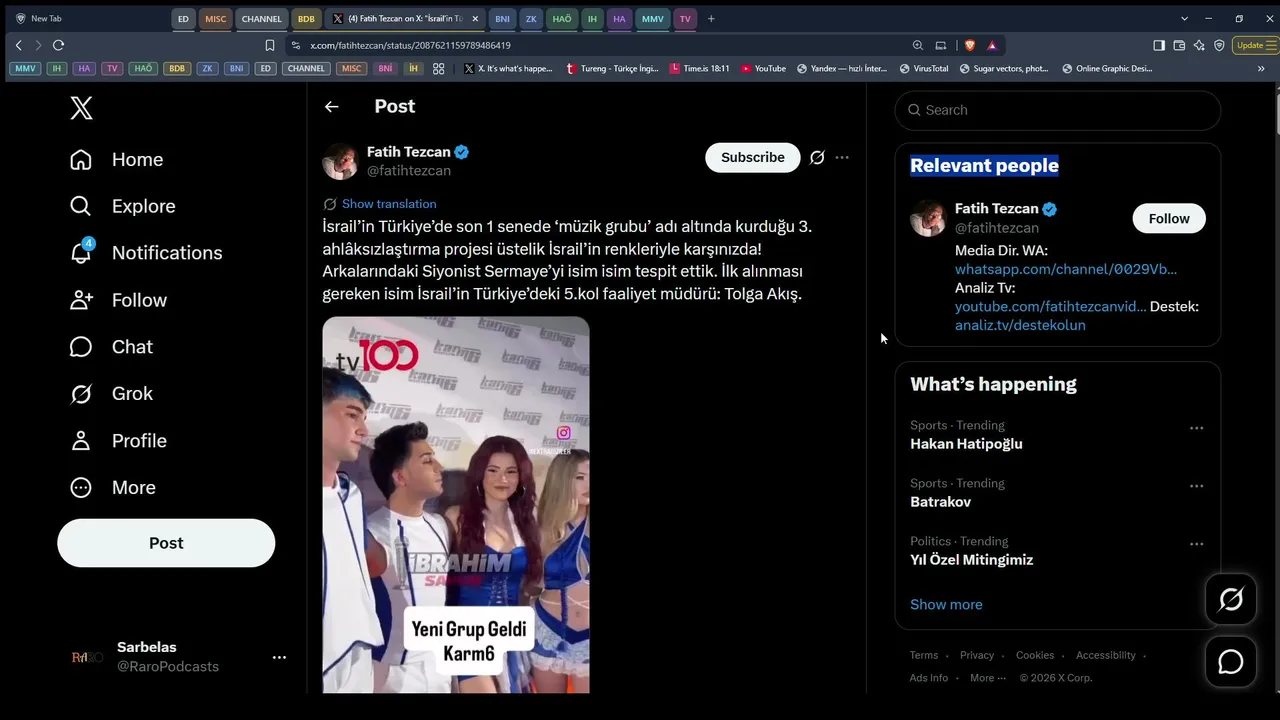
Task: Open options for Hakan Hatipoğlu trend
Action: [1196, 428]
